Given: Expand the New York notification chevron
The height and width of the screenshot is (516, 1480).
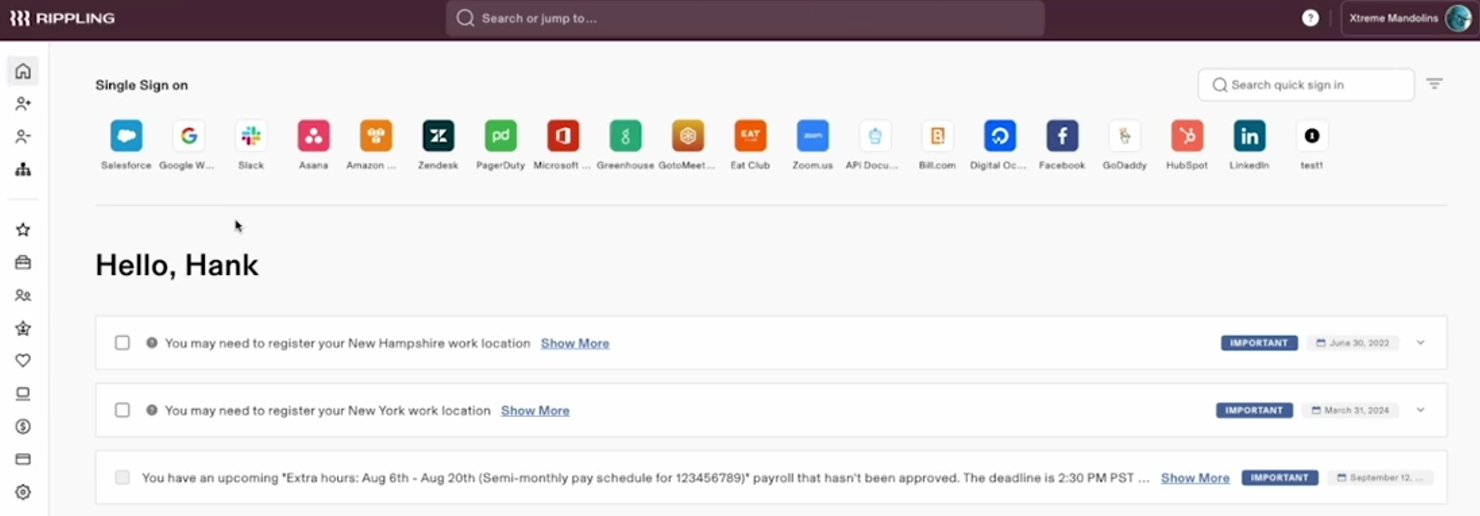Looking at the screenshot, I should pos(1420,410).
